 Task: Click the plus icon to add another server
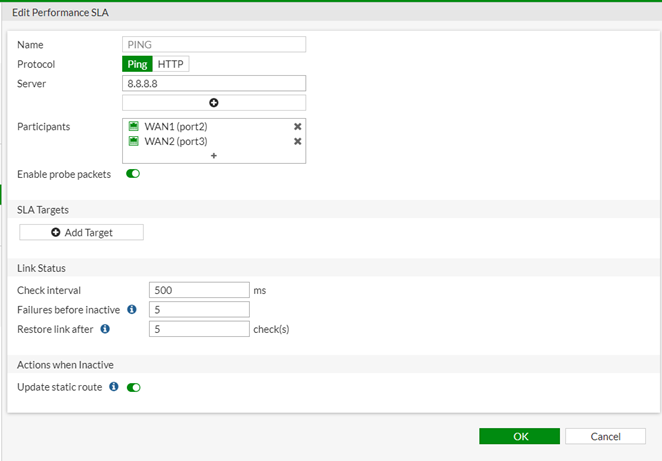coord(213,103)
